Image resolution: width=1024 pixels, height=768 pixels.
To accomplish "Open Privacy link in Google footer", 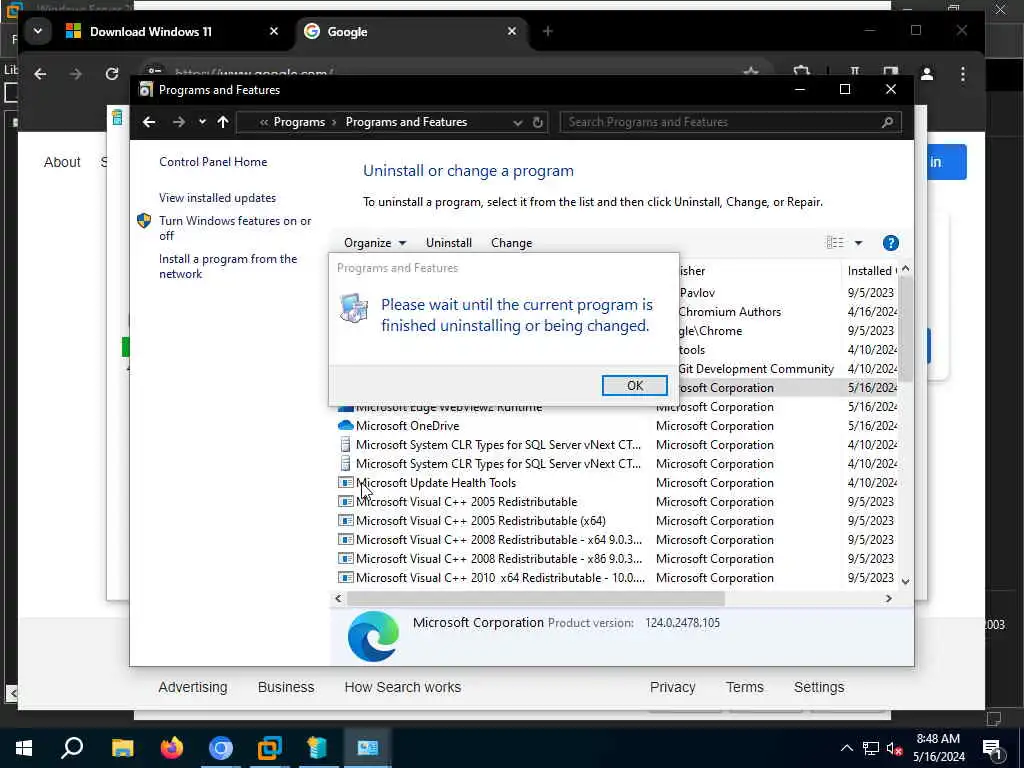I will coord(672,687).
